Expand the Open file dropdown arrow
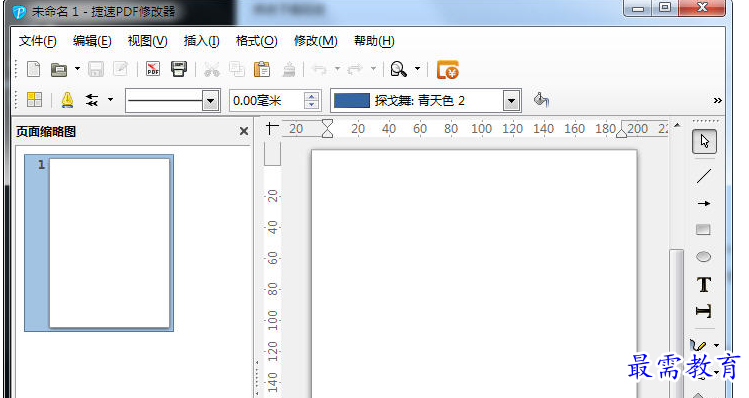Screen dimensions: 749x398 tap(77, 69)
